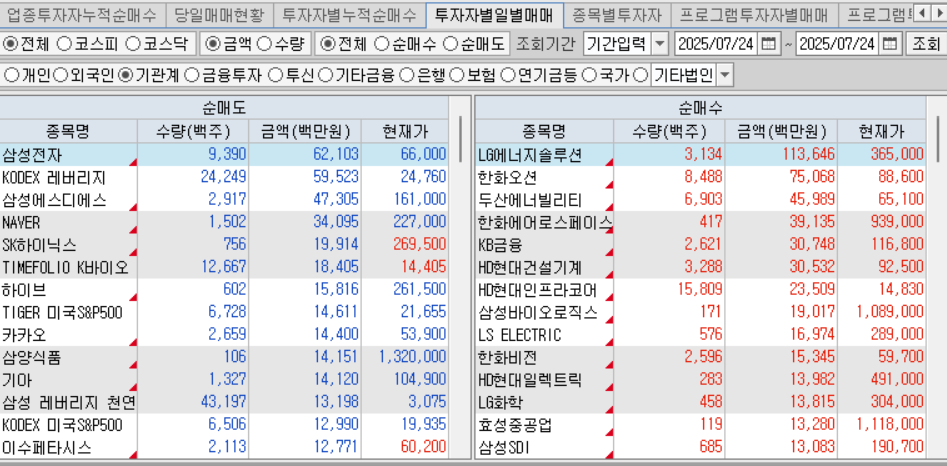Screen dimensions: 947x466
Task: Select the TIMEFOLIO K바이오 row
Action: click(224, 267)
